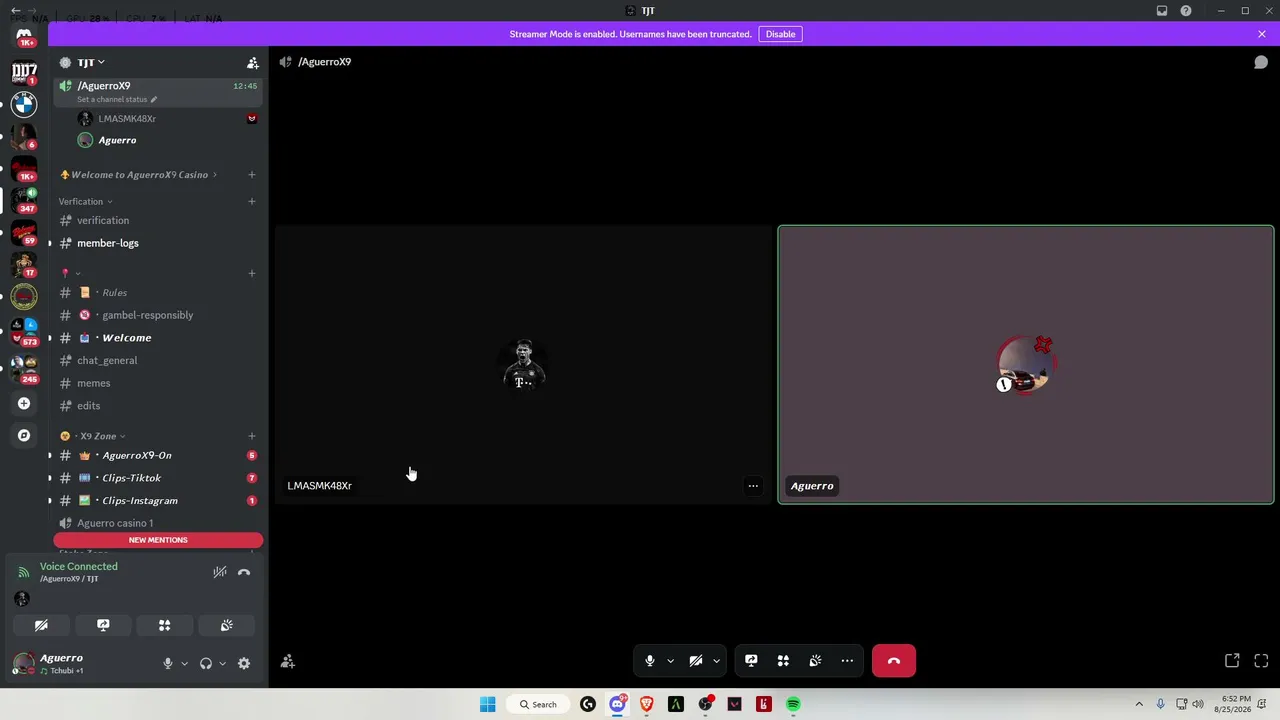Pop out the call window
This screenshot has height=720, width=1280.
pos(1232,661)
